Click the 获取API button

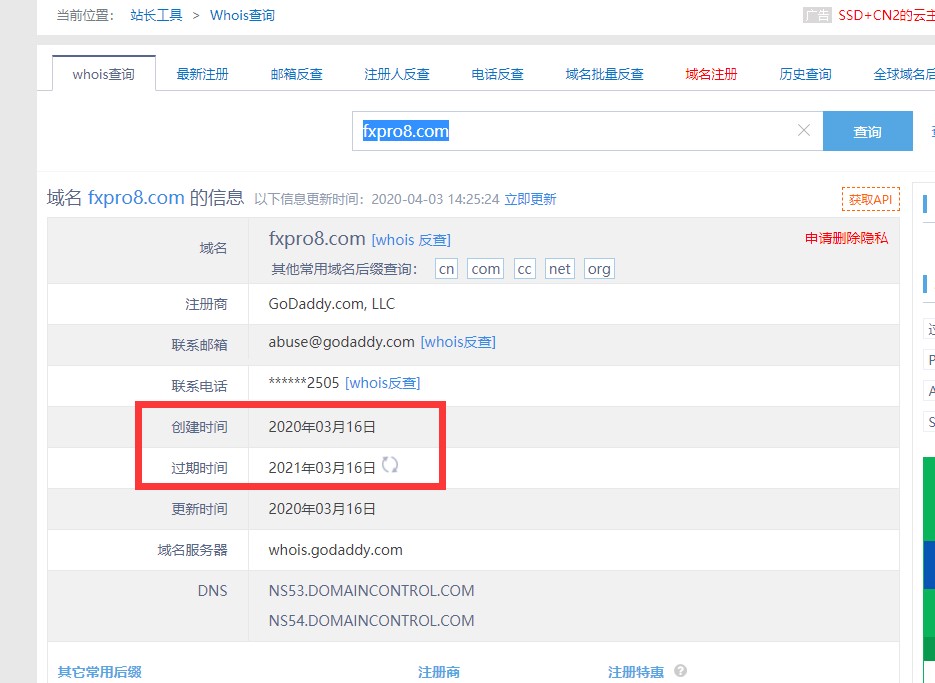(x=870, y=199)
